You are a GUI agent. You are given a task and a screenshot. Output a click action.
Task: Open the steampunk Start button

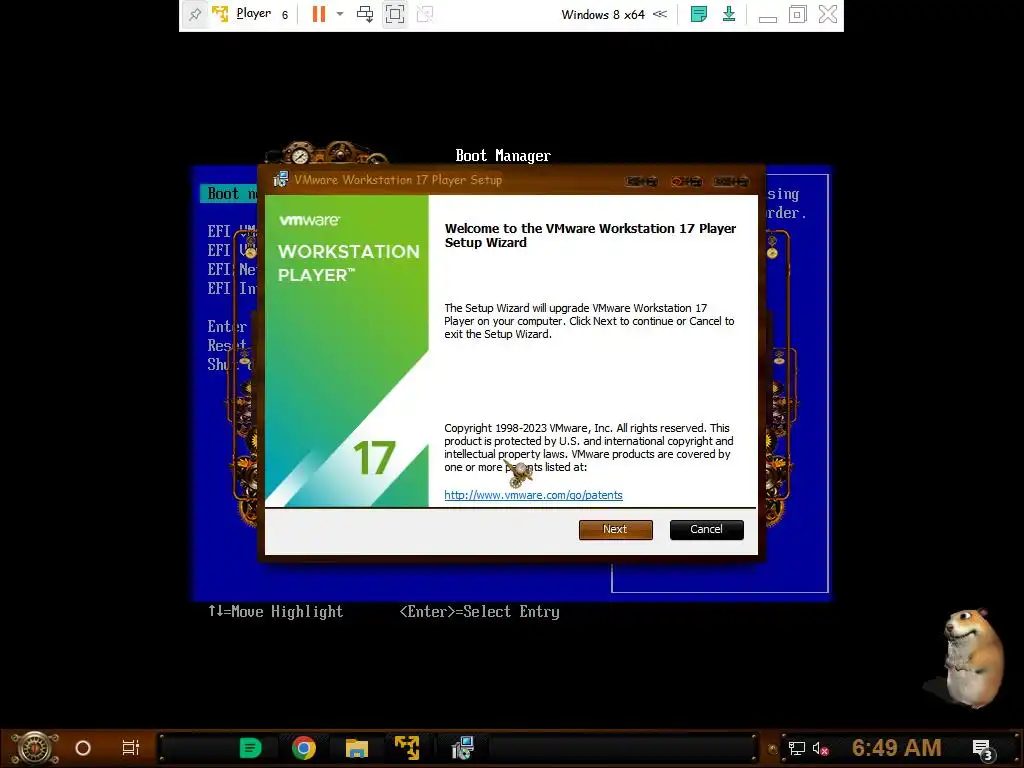tap(35, 748)
